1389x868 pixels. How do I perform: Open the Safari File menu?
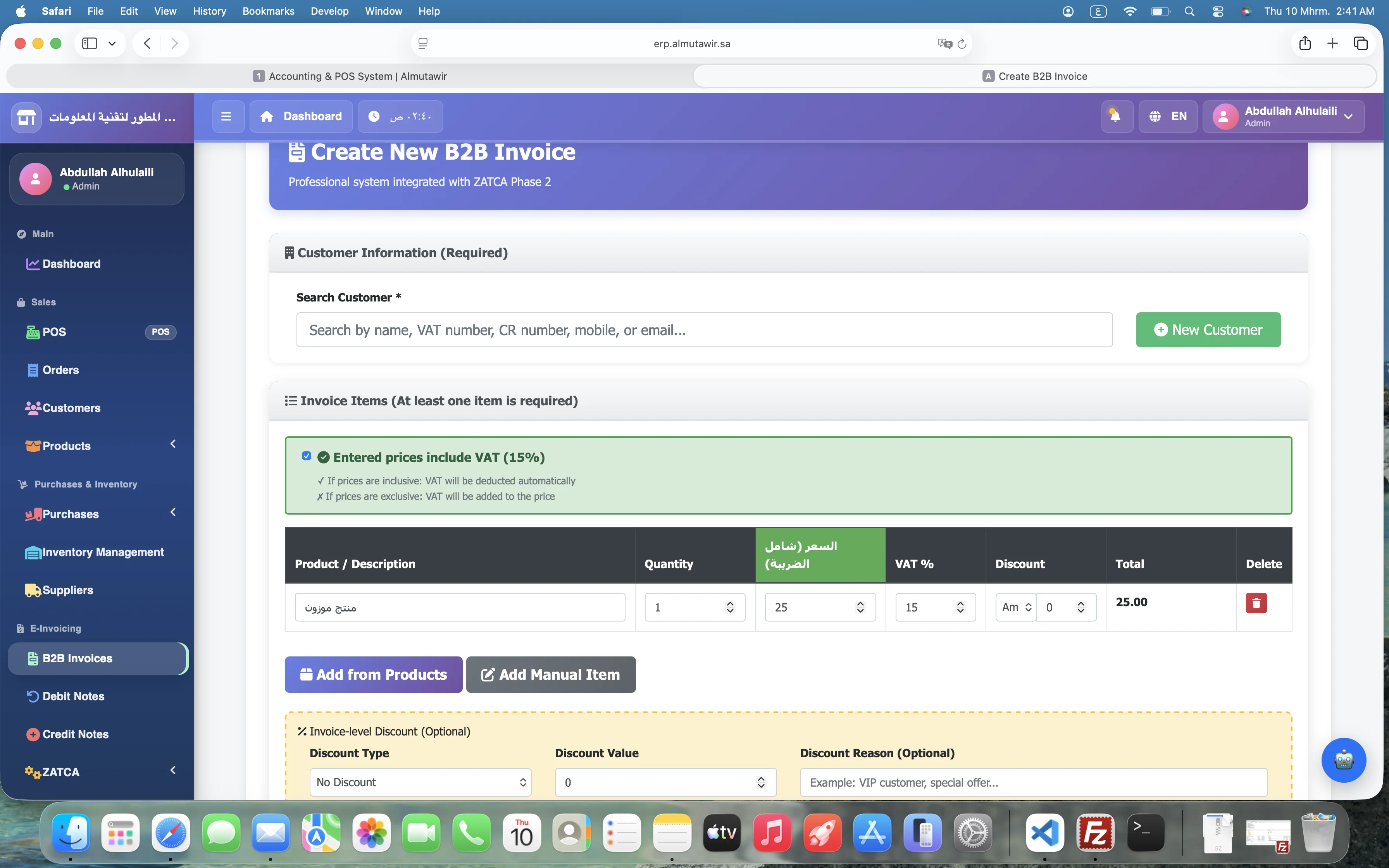(95, 12)
